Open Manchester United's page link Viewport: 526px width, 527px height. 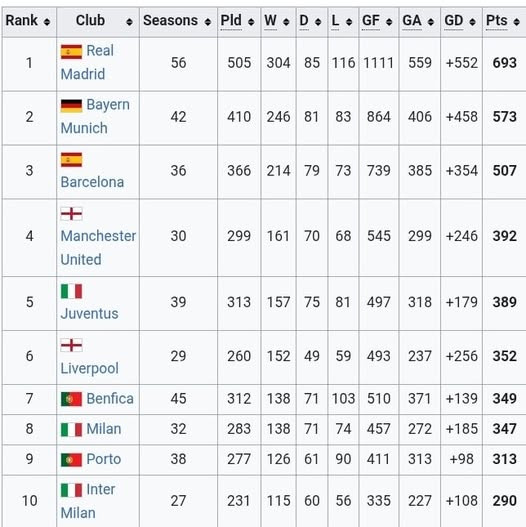point(98,248)
